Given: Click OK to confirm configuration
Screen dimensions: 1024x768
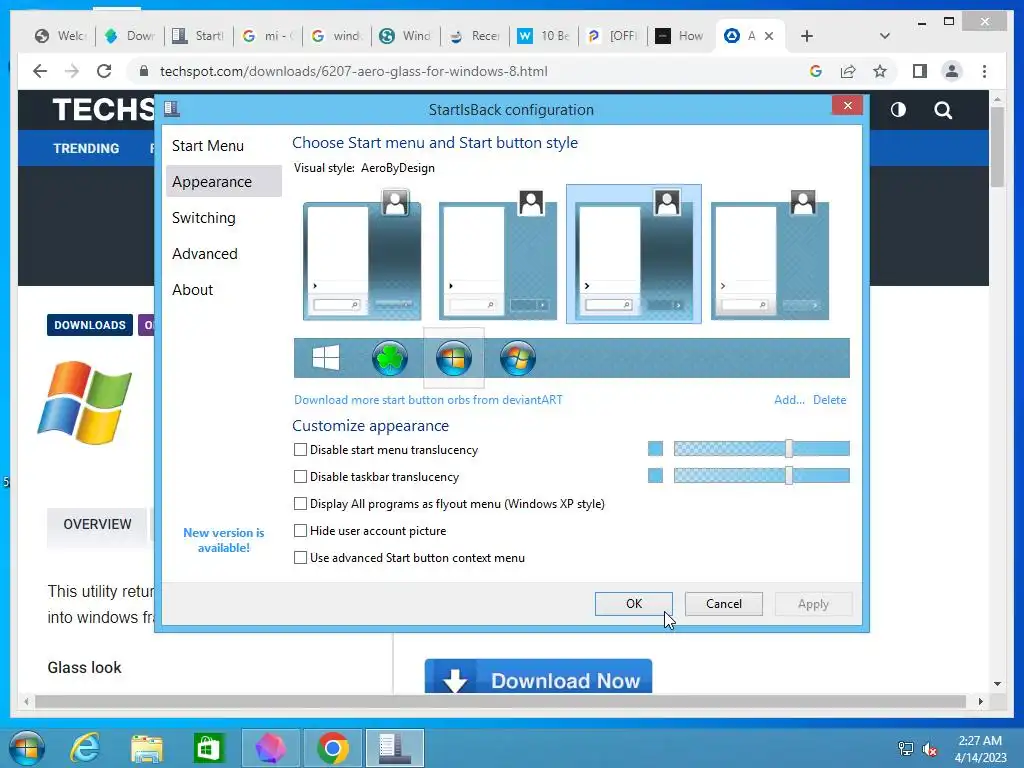Looking at the screenshot, I should 633,603.
